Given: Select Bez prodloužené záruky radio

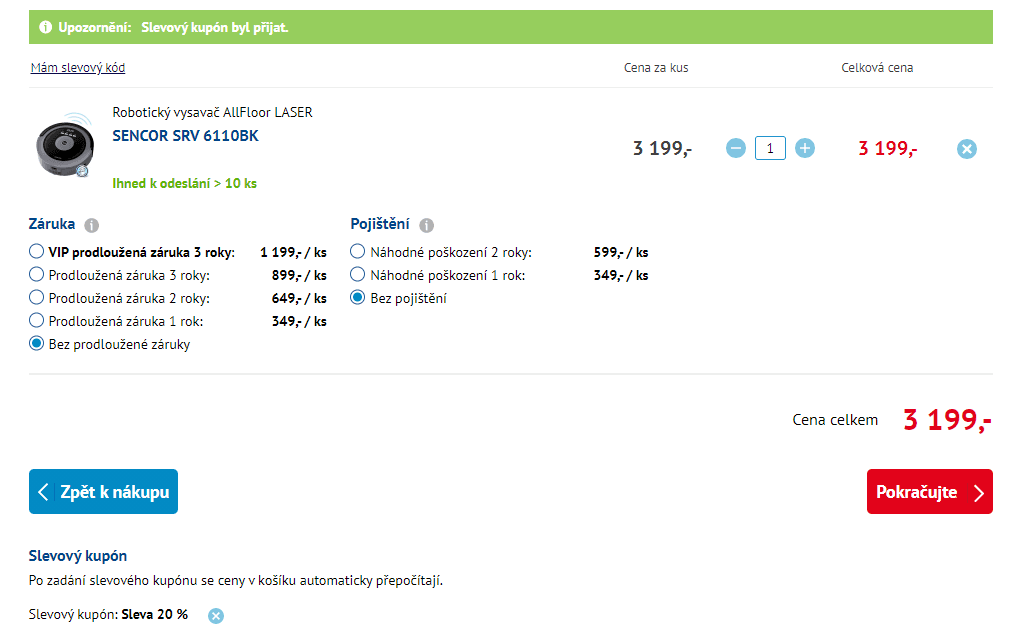Looking at the screenshot, I should tap(37, 344).
